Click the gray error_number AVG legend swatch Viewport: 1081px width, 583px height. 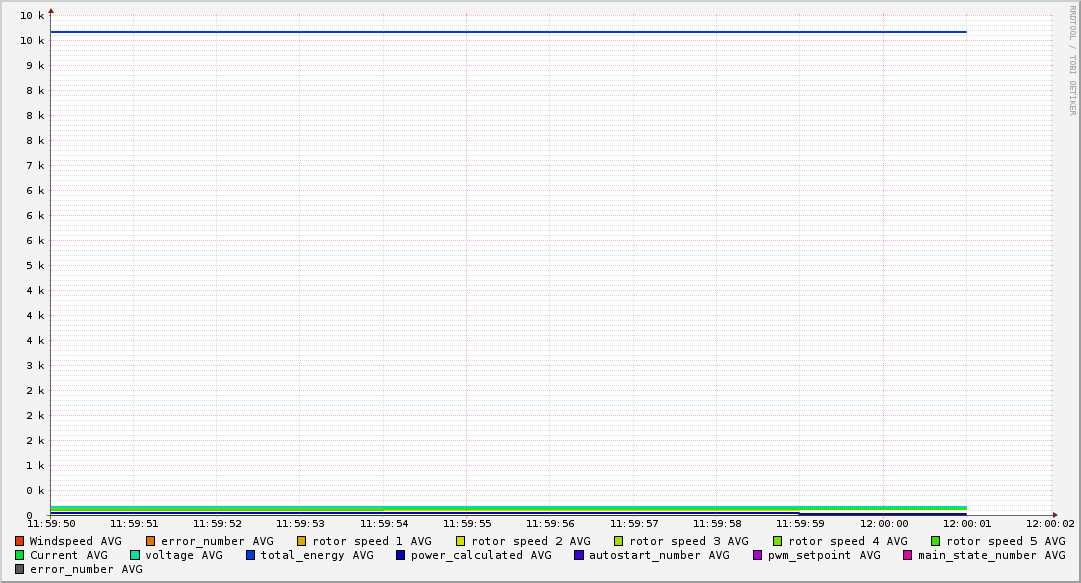[x=20, y=569]
